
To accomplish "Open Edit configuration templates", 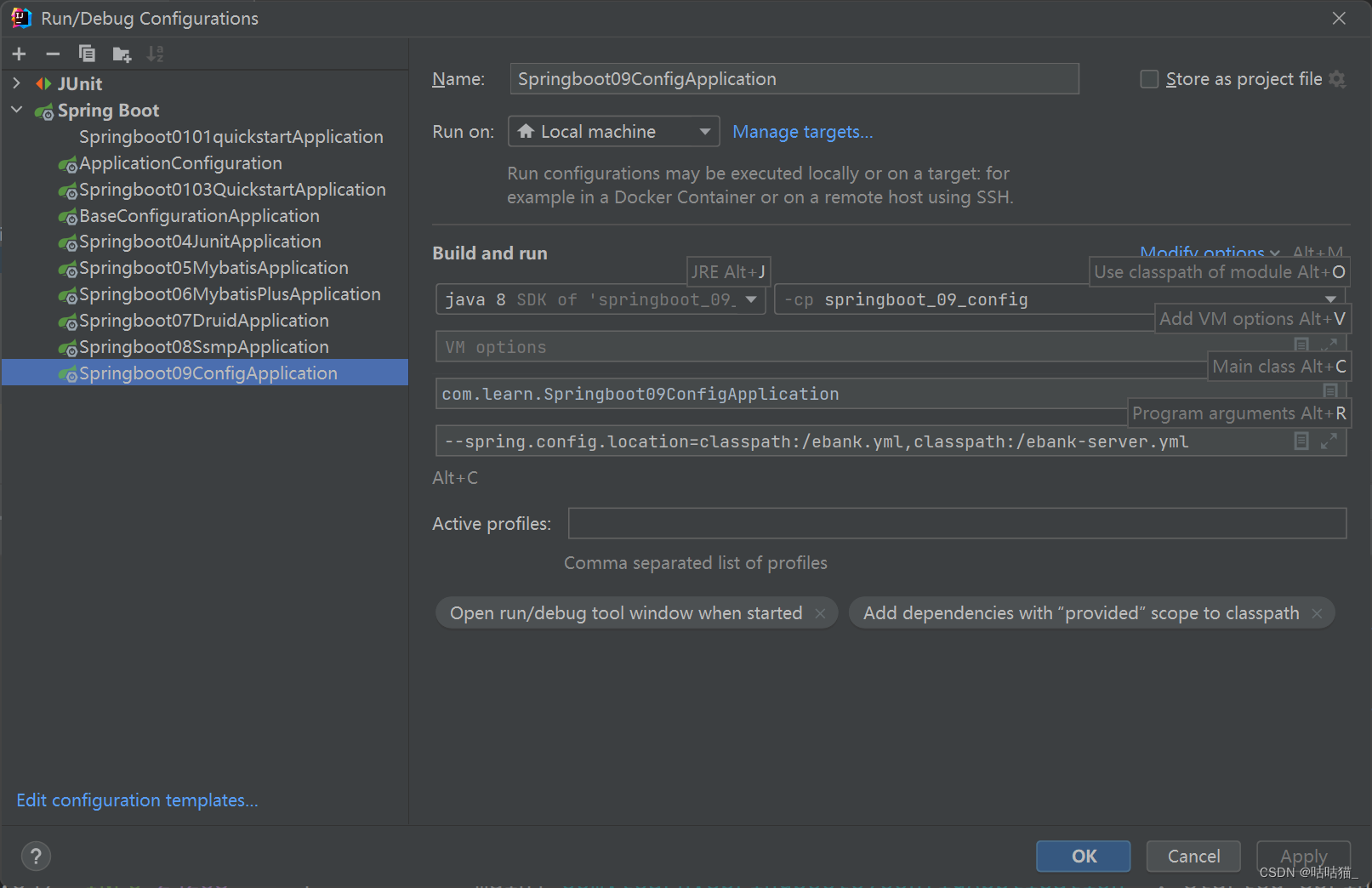I will 136,800.
